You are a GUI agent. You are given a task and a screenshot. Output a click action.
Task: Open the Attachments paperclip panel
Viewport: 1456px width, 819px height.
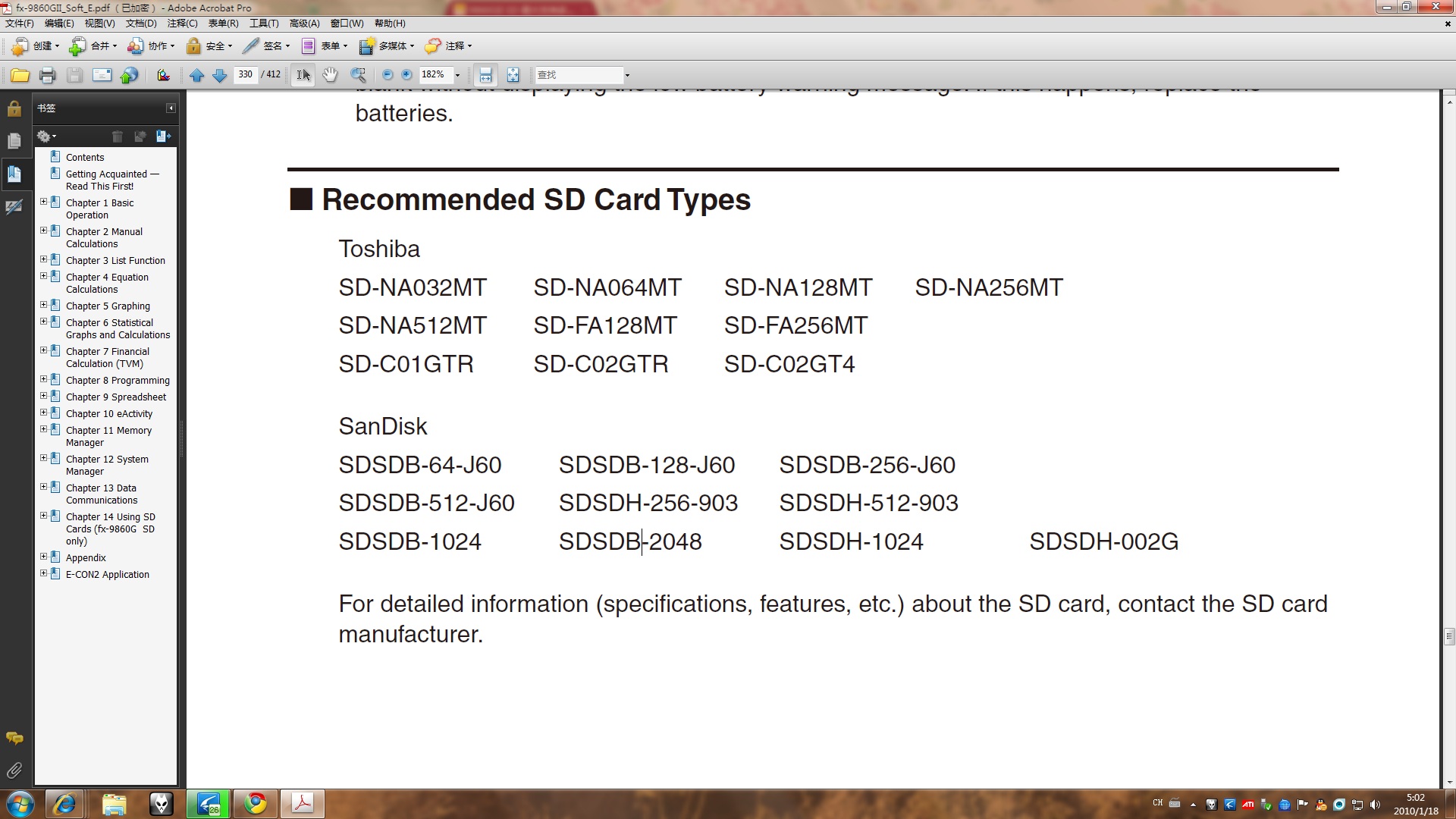click(14, 770)
